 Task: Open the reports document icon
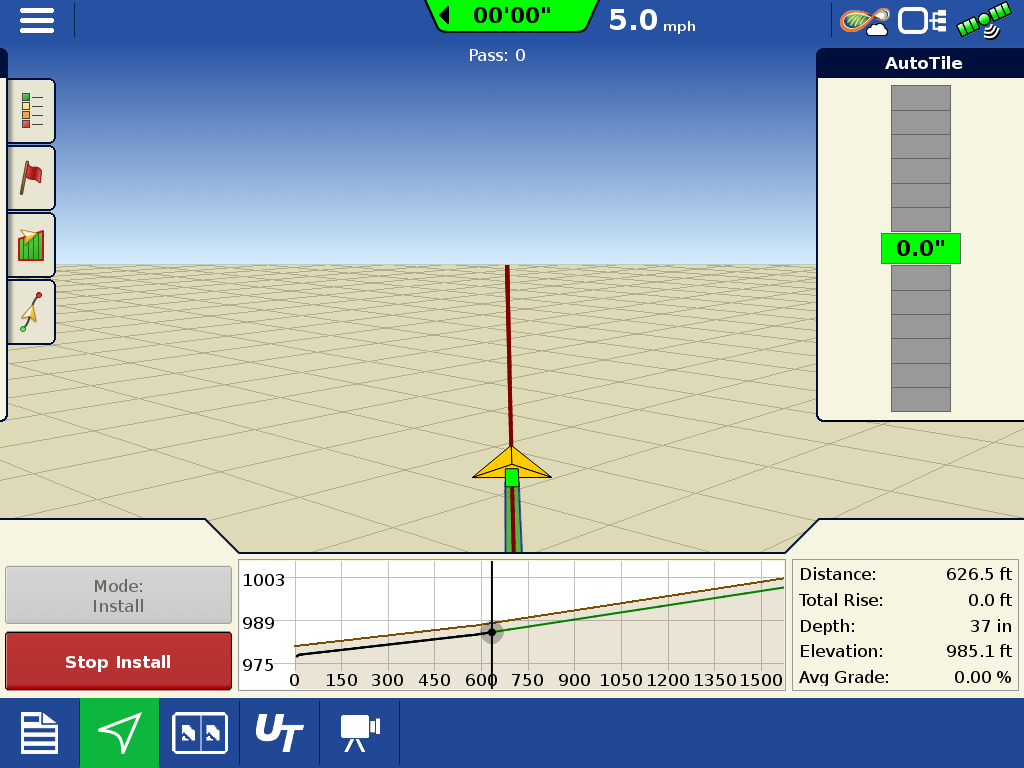[40, 733]
